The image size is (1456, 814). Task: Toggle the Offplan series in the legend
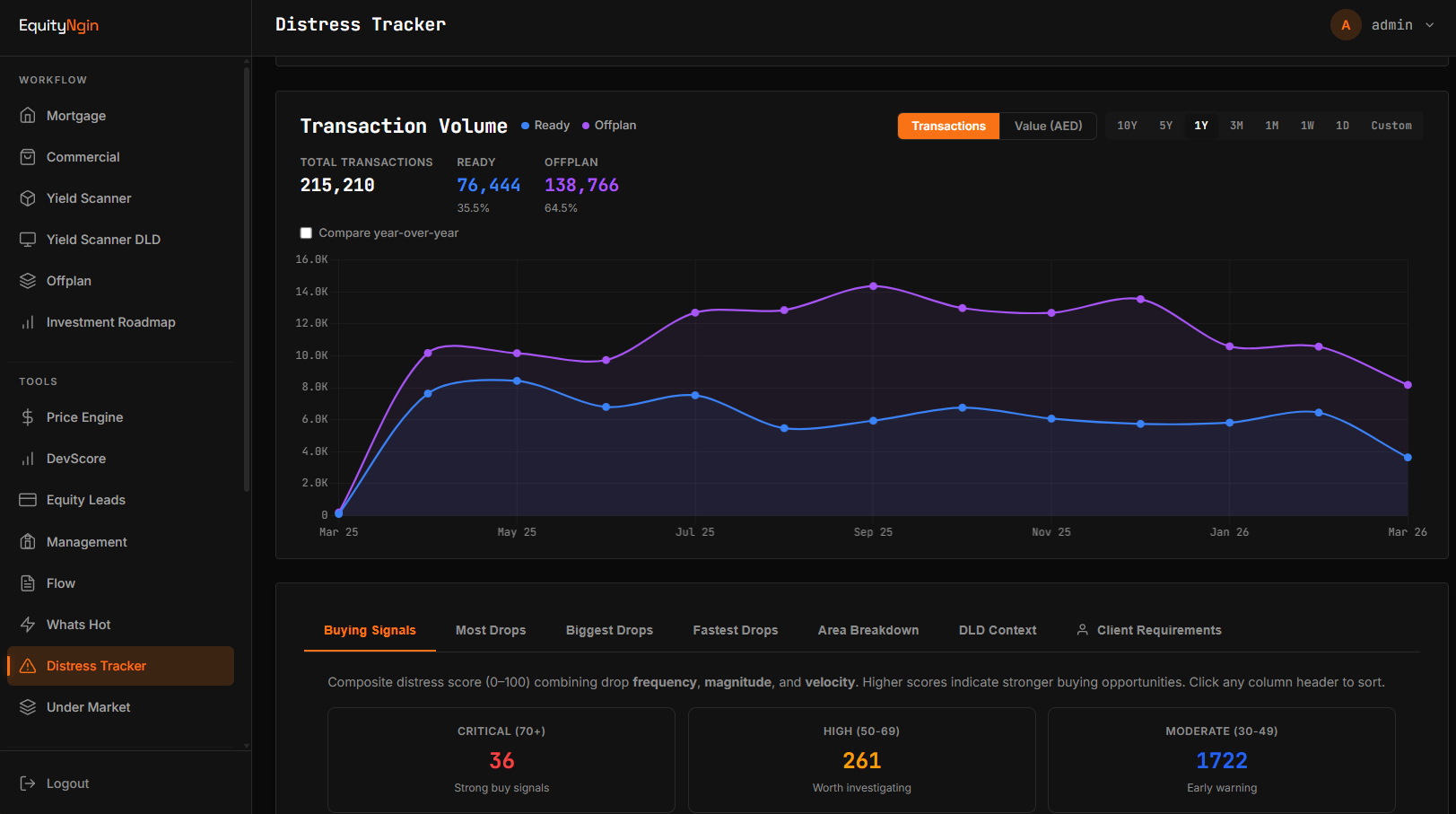(609, 125)
